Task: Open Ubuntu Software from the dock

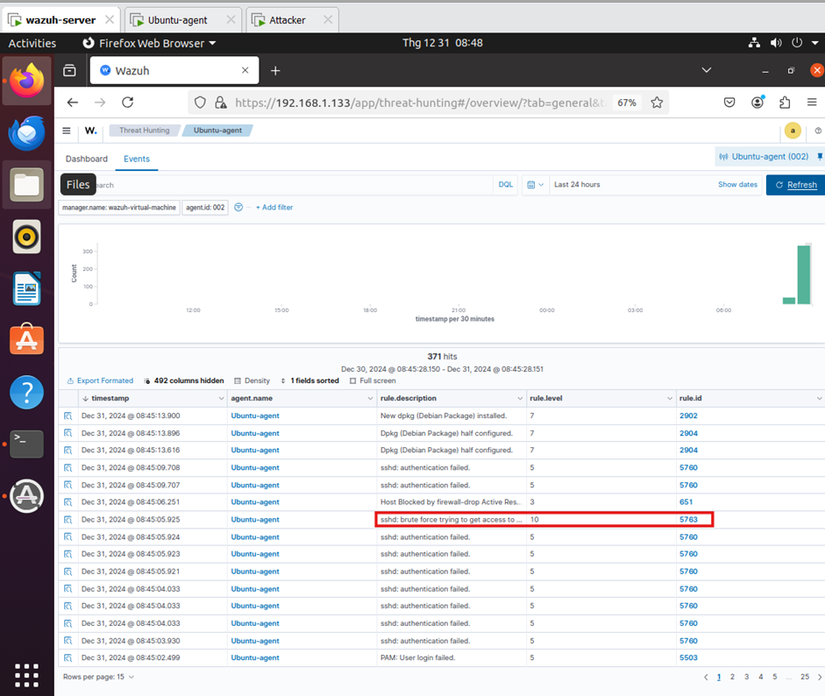Action: [x=27, y=340]
